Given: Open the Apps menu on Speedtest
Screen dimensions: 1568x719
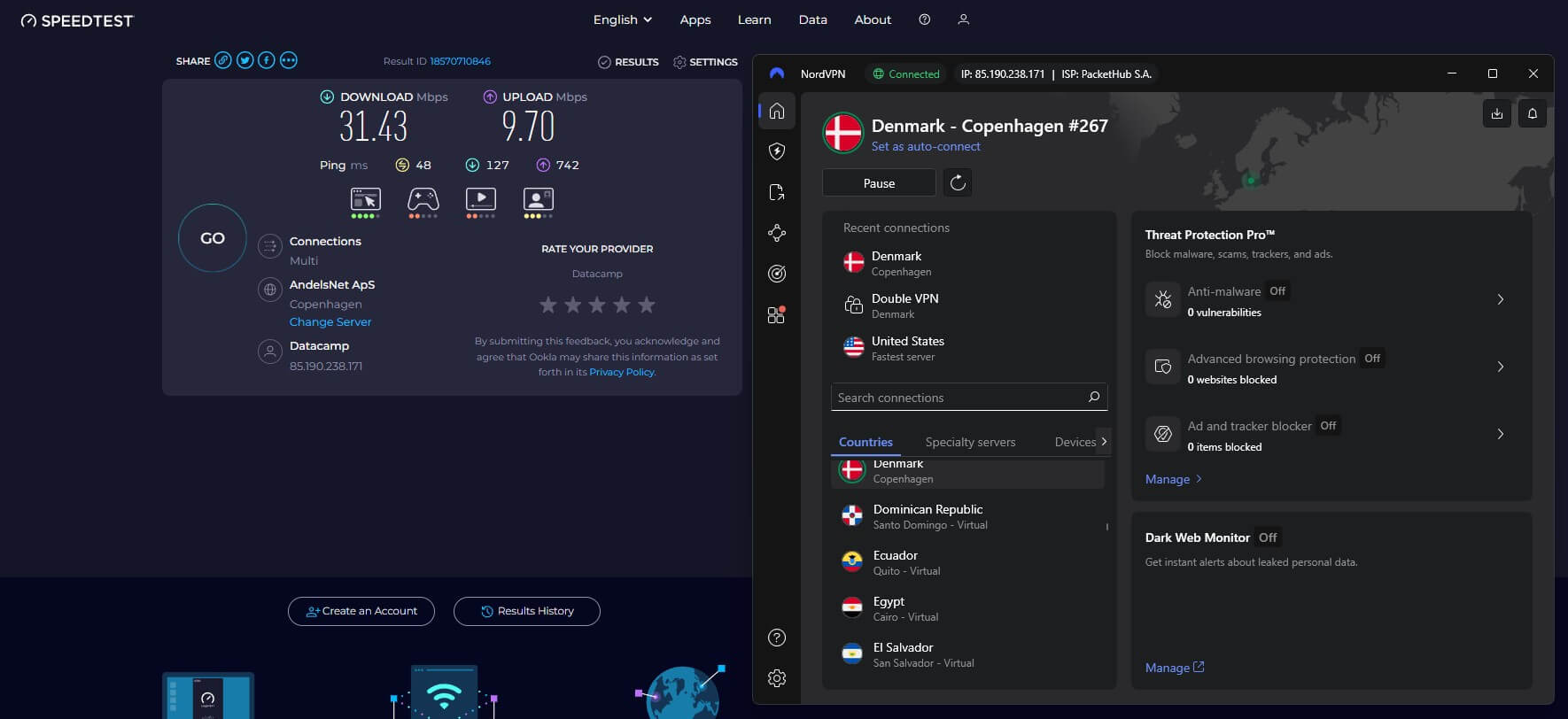Looking at the screenshot, I should pos(695,19).
